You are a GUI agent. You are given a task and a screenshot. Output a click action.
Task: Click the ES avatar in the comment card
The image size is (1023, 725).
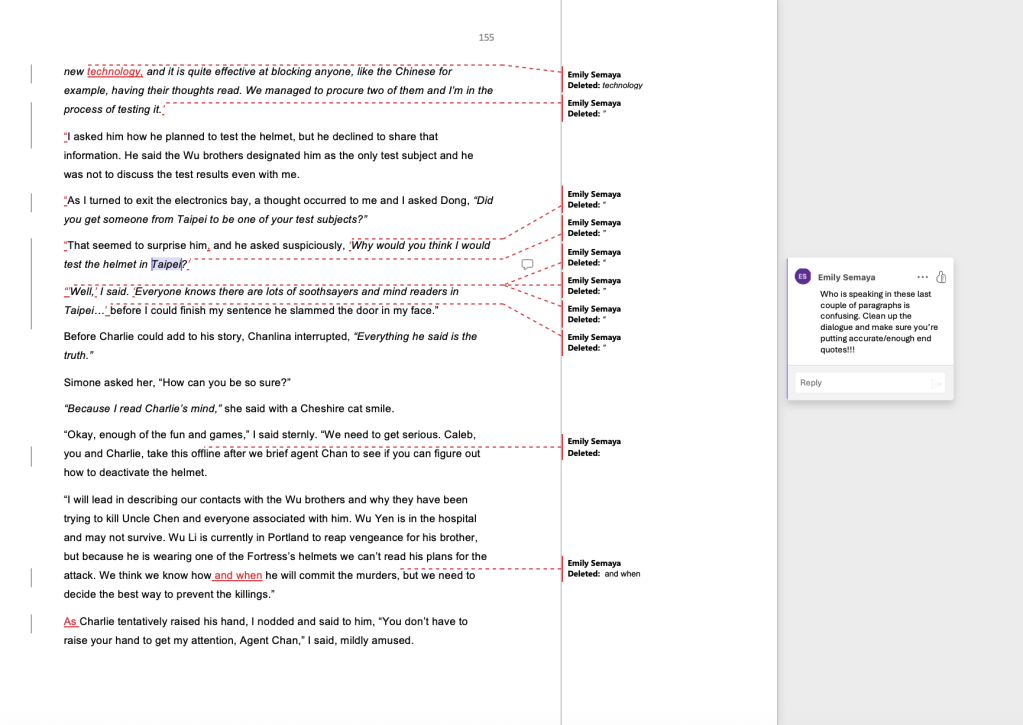(x=802, y=277)
